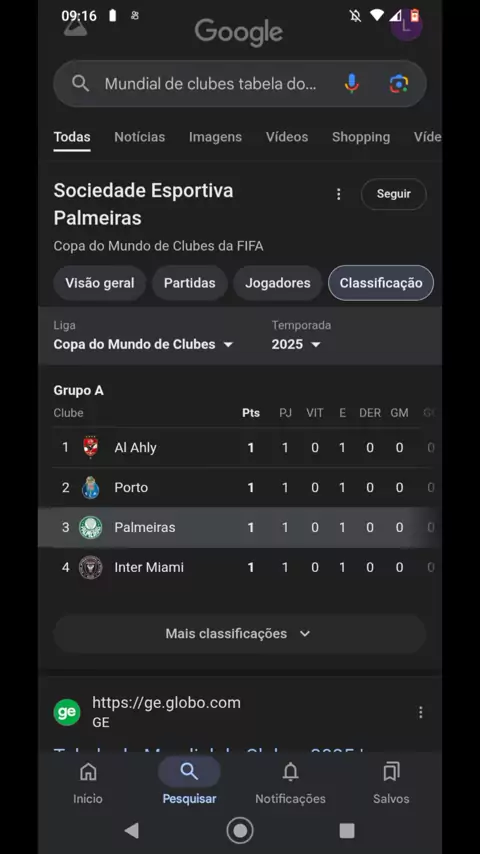Screen dimensions: 480x854
Task: Select Palmeiras row in Grupo A table
Action: (x=240, y=527)
